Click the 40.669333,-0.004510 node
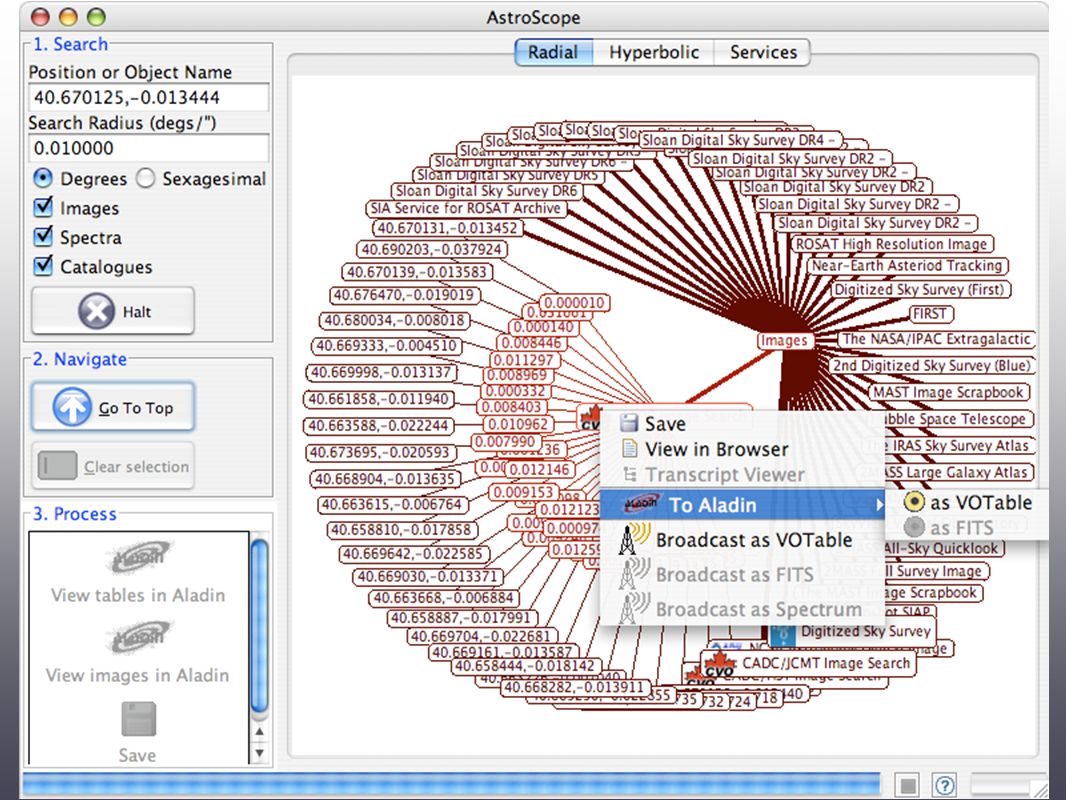1066x800 pixels. [x=386, y=346]
